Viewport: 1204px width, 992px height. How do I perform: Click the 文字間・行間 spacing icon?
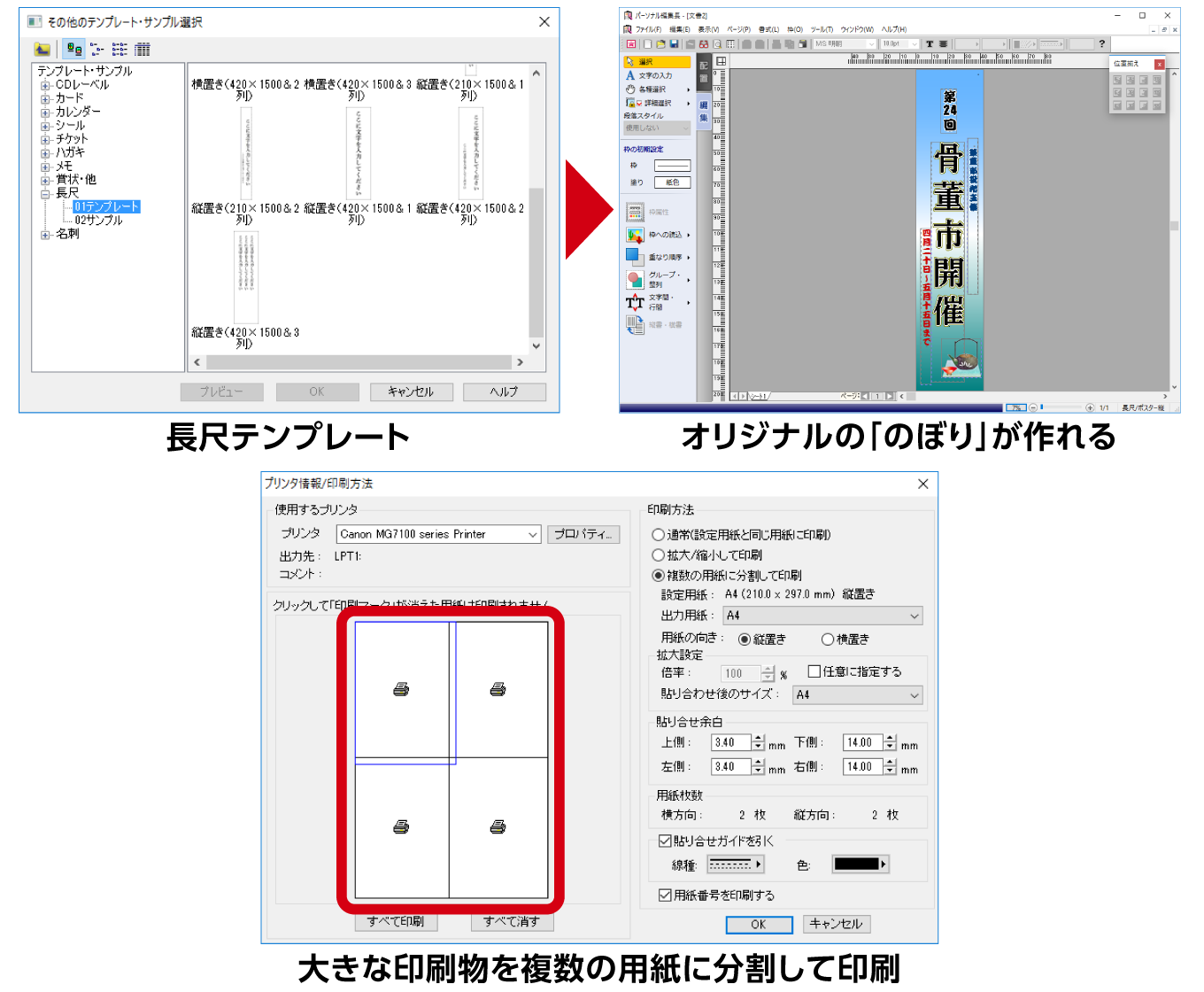[635, 302]
